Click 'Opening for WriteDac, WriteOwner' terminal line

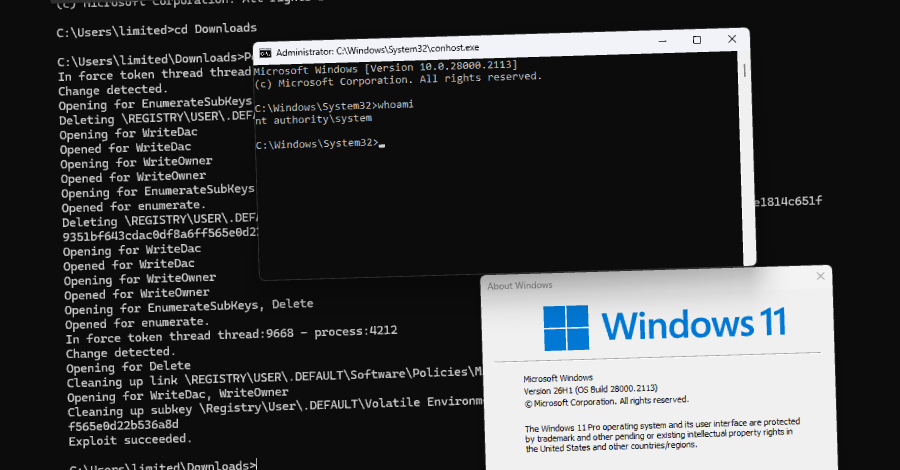point(177,395)
